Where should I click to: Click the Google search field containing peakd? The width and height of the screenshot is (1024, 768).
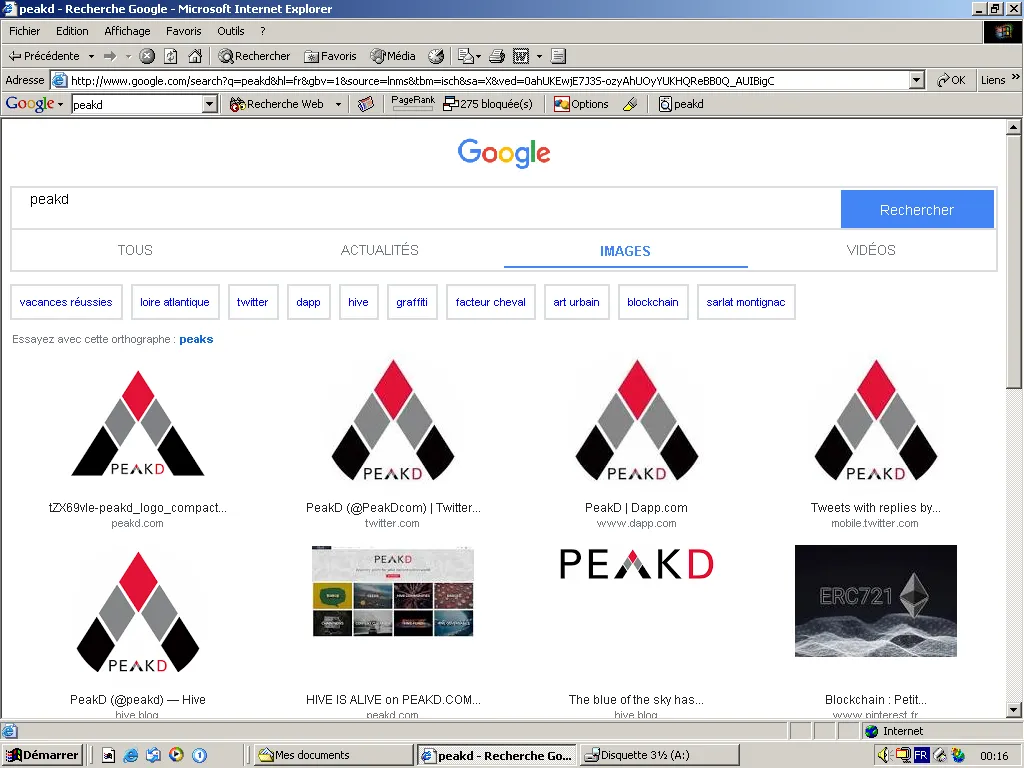426,209
